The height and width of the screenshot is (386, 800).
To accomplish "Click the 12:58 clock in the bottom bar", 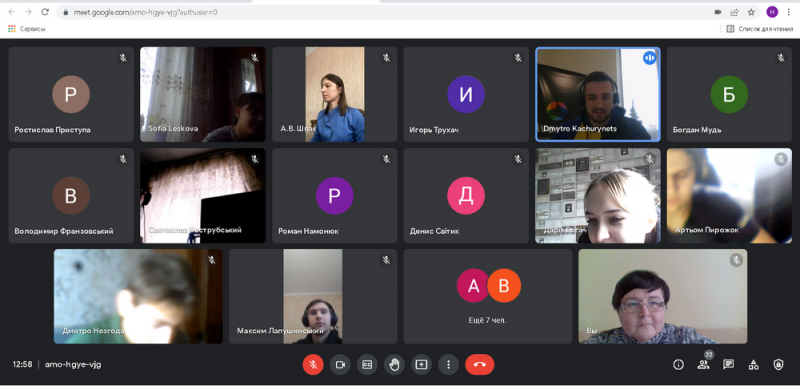I will (x=22, y=365).
